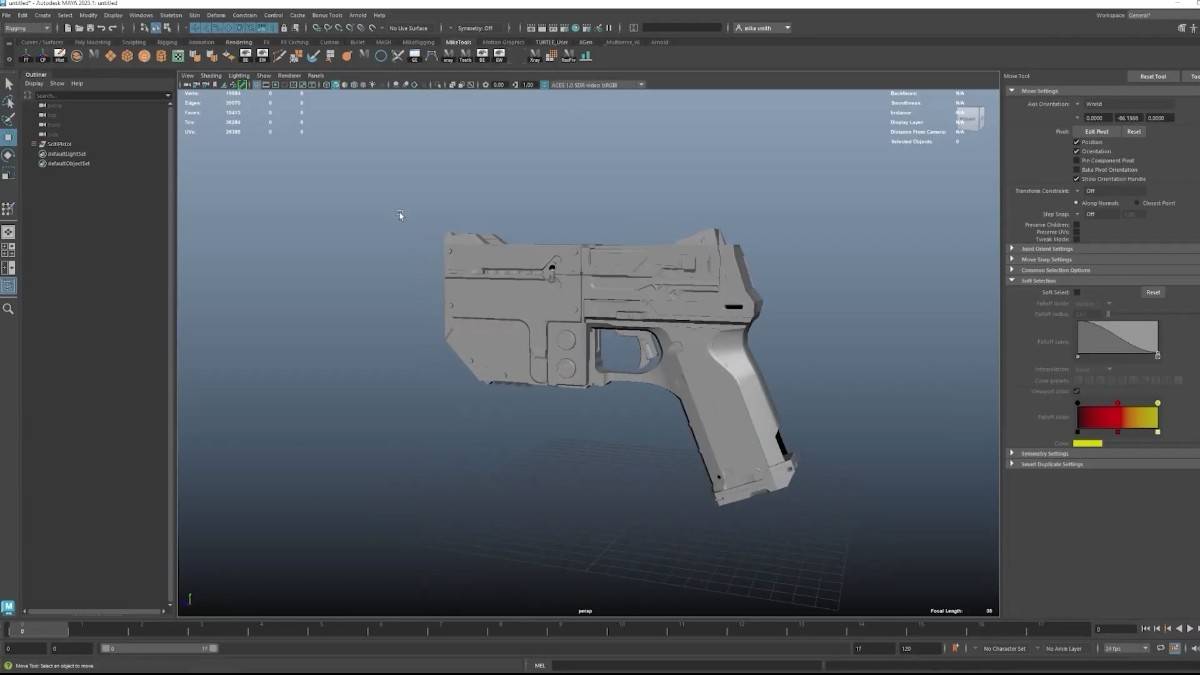The height and width of the screenshot is (675, 1200).
Task: Click the magnifier search icon in left sidebar
Action: tap(8, 309)
